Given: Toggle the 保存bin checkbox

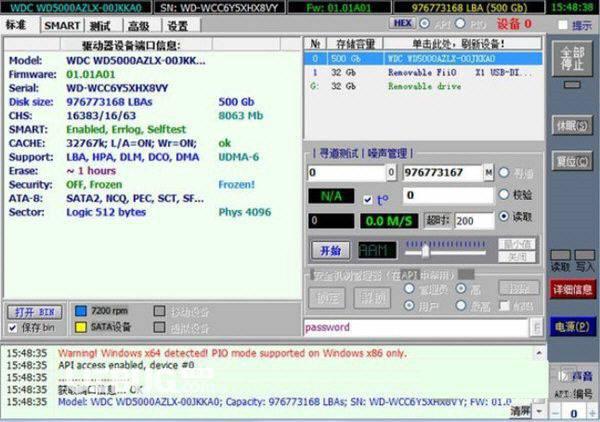Looking at the screenshot, I should tap(13, 328).
